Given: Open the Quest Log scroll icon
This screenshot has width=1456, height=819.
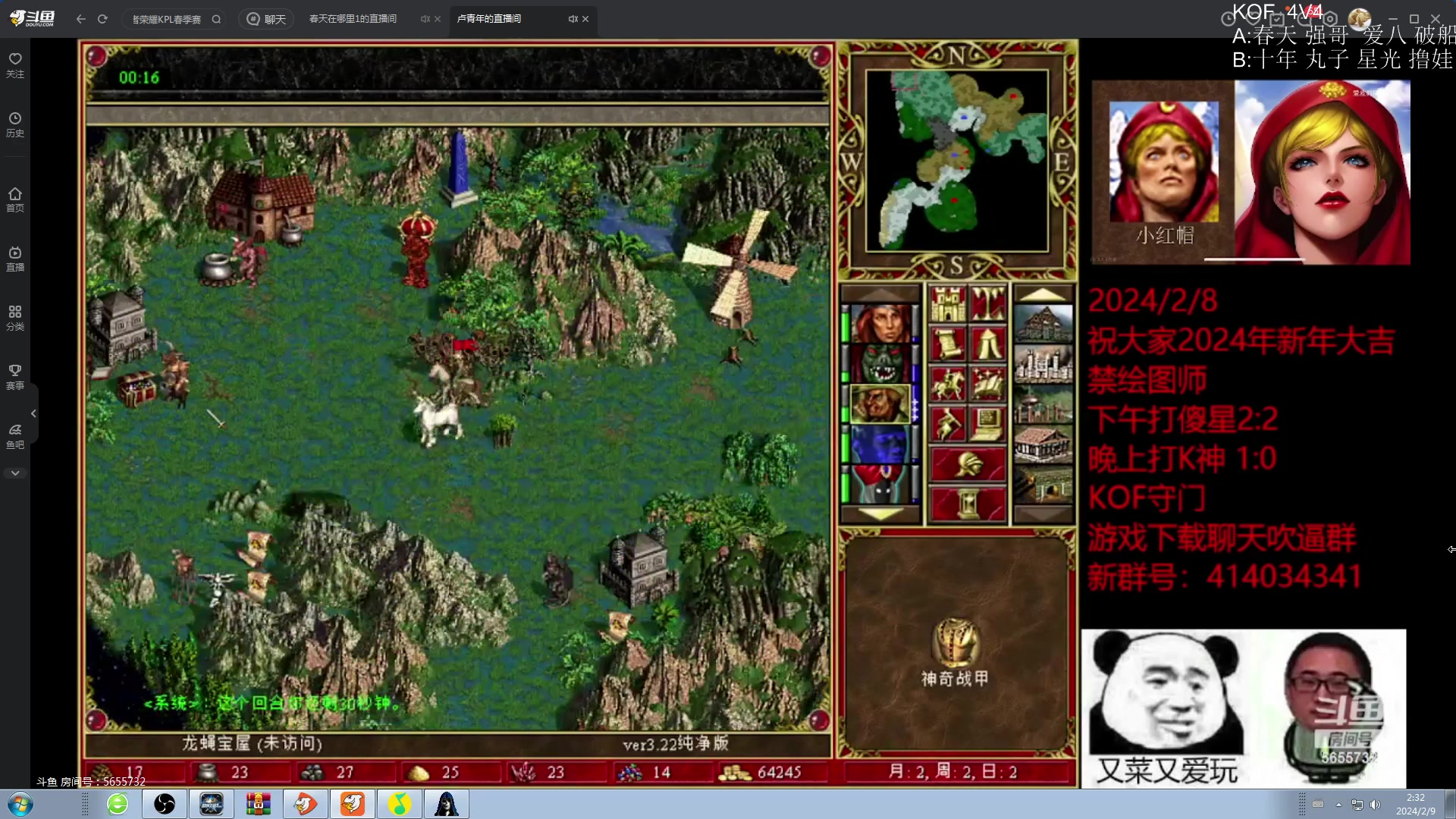Looking at the screenshot, I should click(x=948, y=344).
